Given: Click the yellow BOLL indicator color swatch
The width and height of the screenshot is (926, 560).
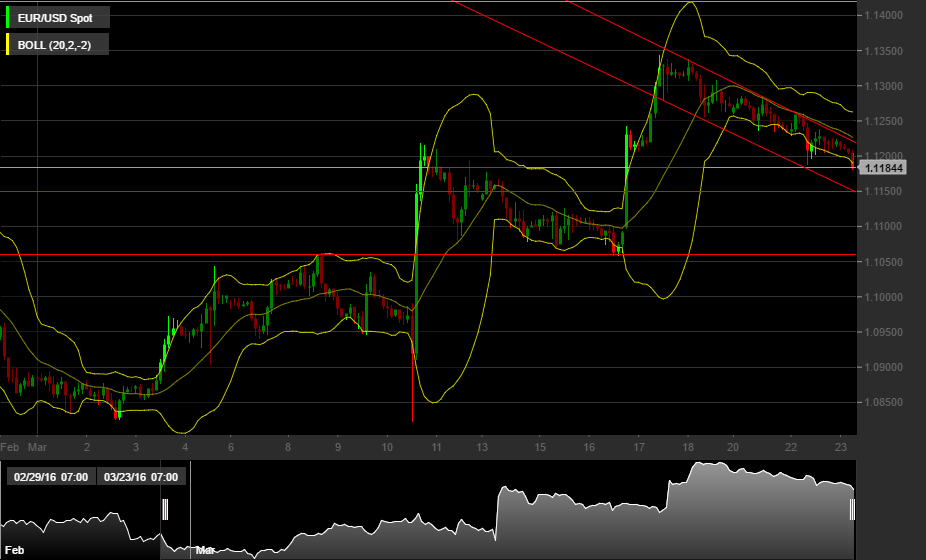Looking at the screenshot, I should click(x=8, y=44).
